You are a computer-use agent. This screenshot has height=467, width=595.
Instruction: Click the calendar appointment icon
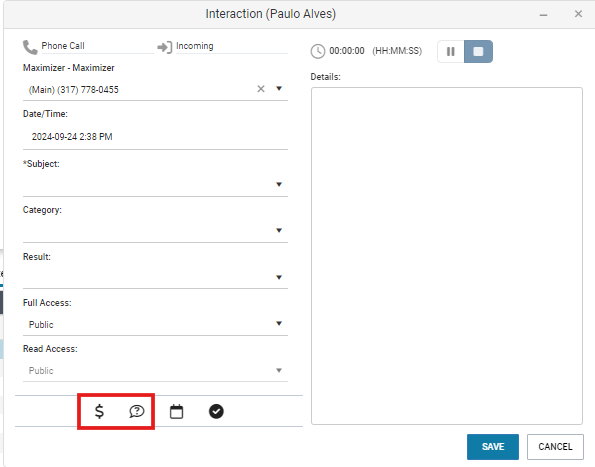tap(176, 412)
